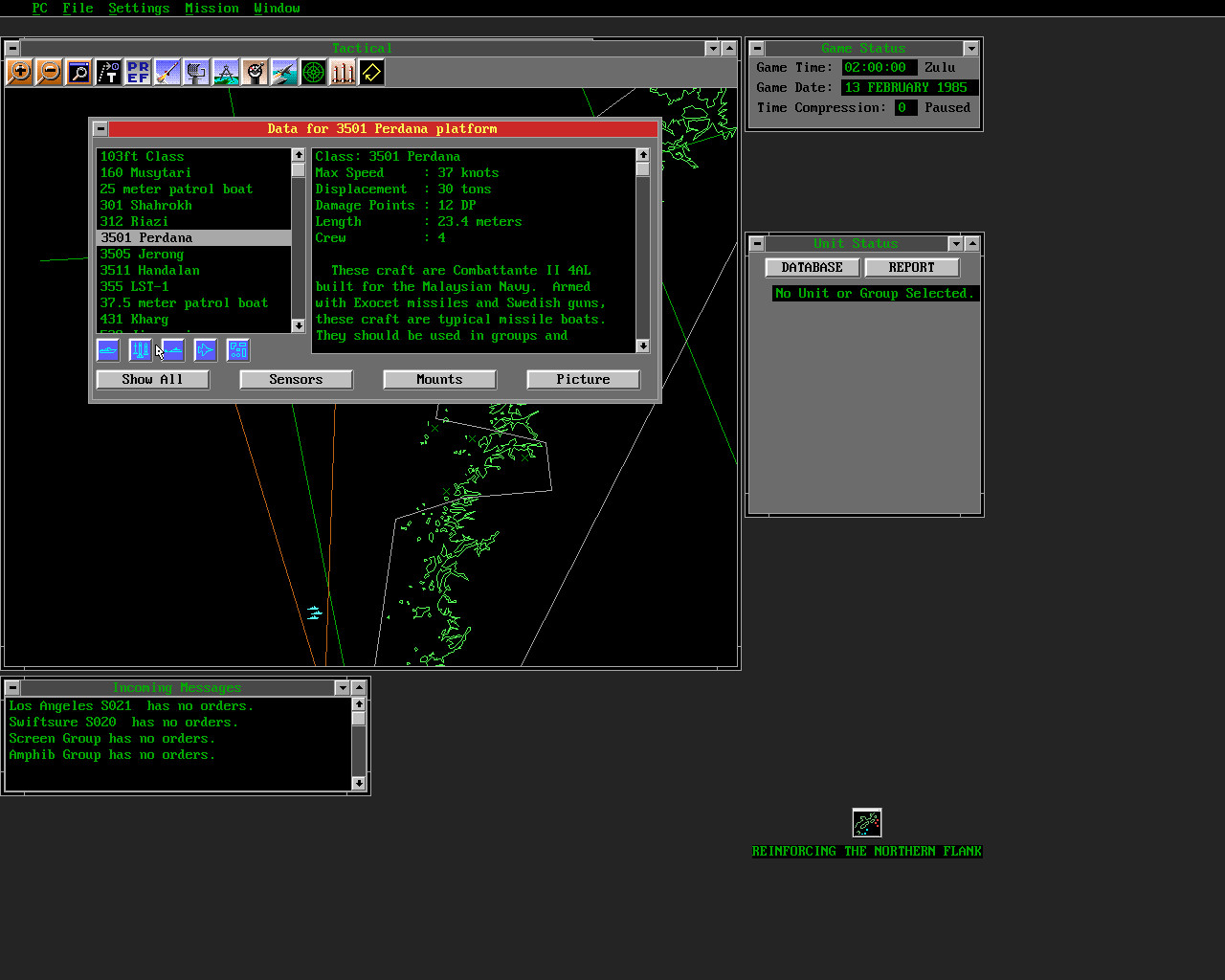The height and width of the screenshot is (980, 1225).
Task: Click the Incoming Messages scrollbar thumb
Action: pos(359,719)
